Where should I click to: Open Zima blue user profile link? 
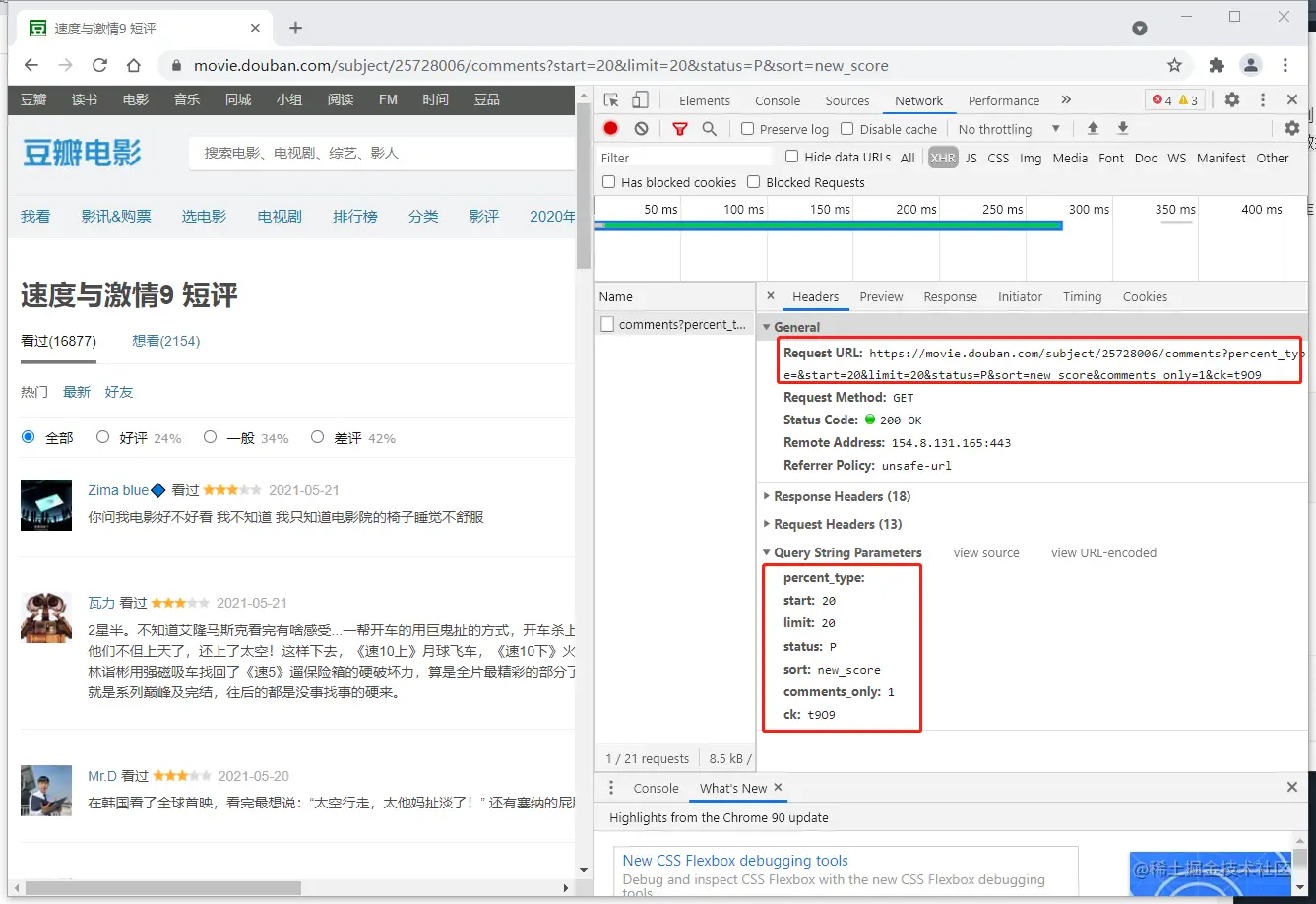tap(118, 489)
